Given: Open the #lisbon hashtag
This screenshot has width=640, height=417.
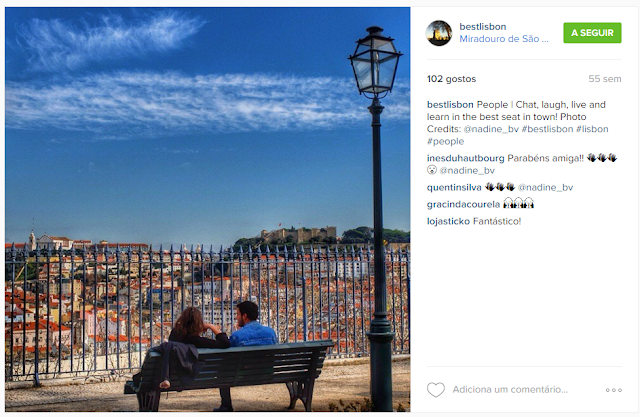Looking at the screenshot, I should 592,129.
